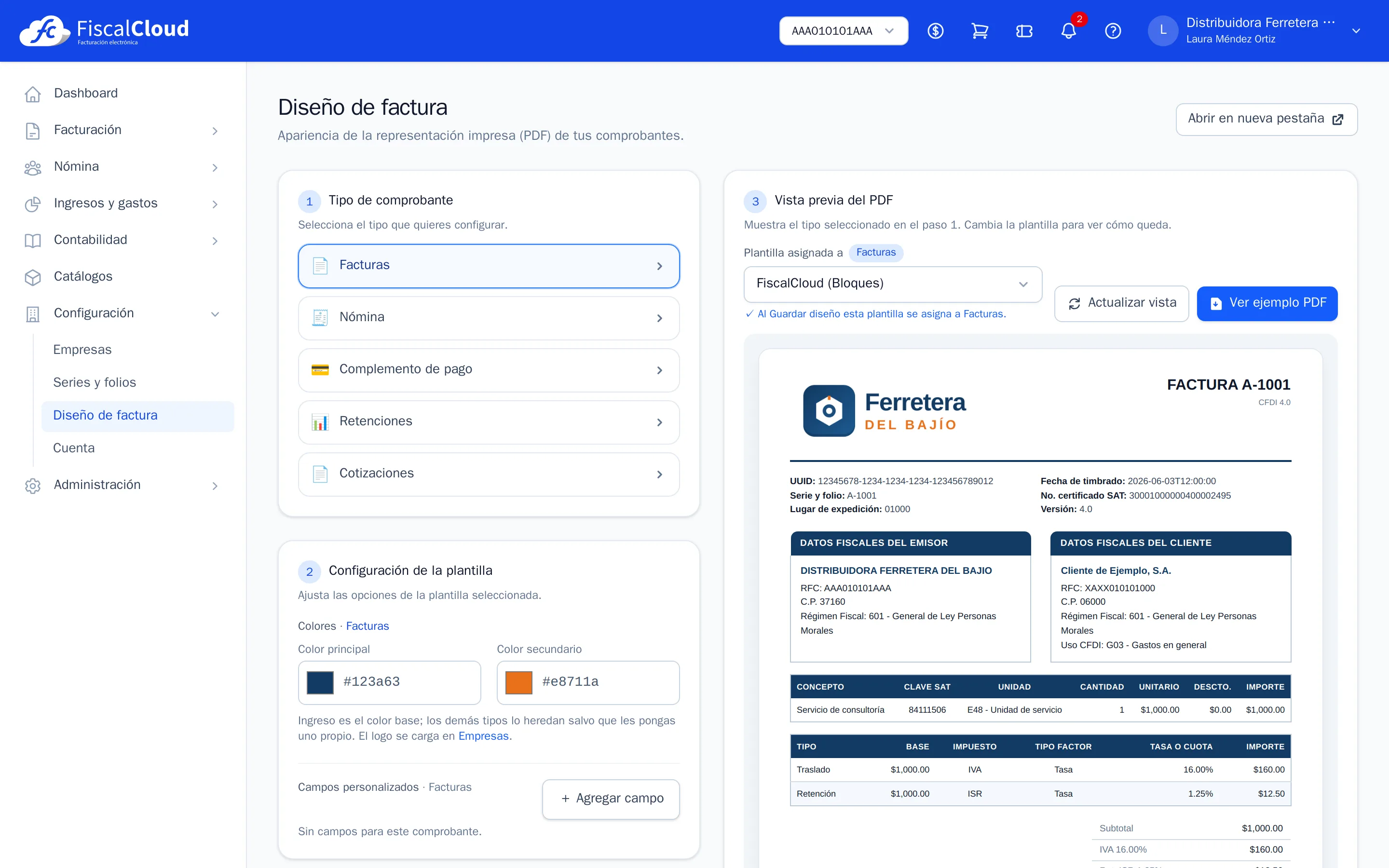This screenshot has height=868, width=1389.
Task: Select the Retenciones comprobante type
Action: click(489, 422)
